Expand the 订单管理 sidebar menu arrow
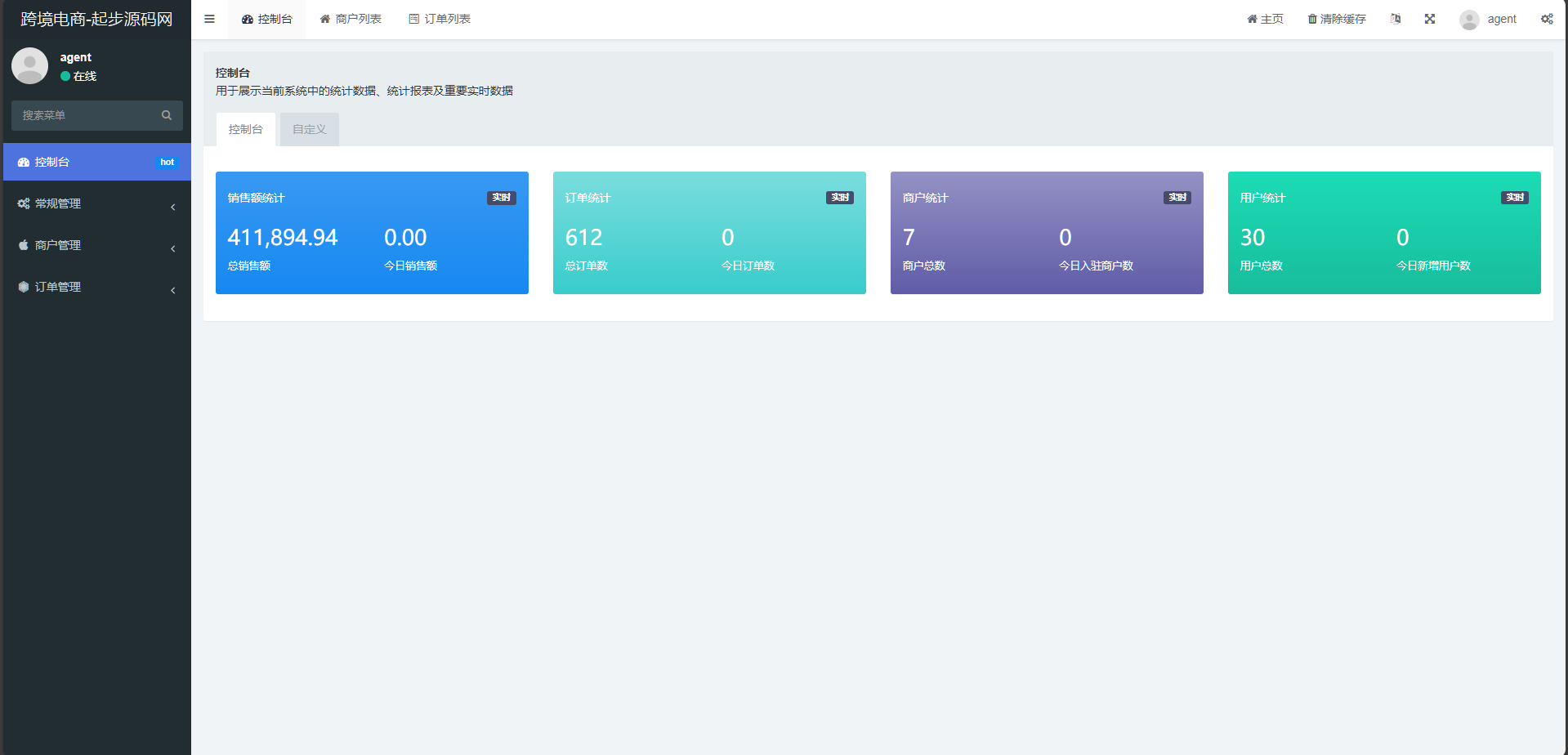 pyautogui.click(x=173, y=290)
